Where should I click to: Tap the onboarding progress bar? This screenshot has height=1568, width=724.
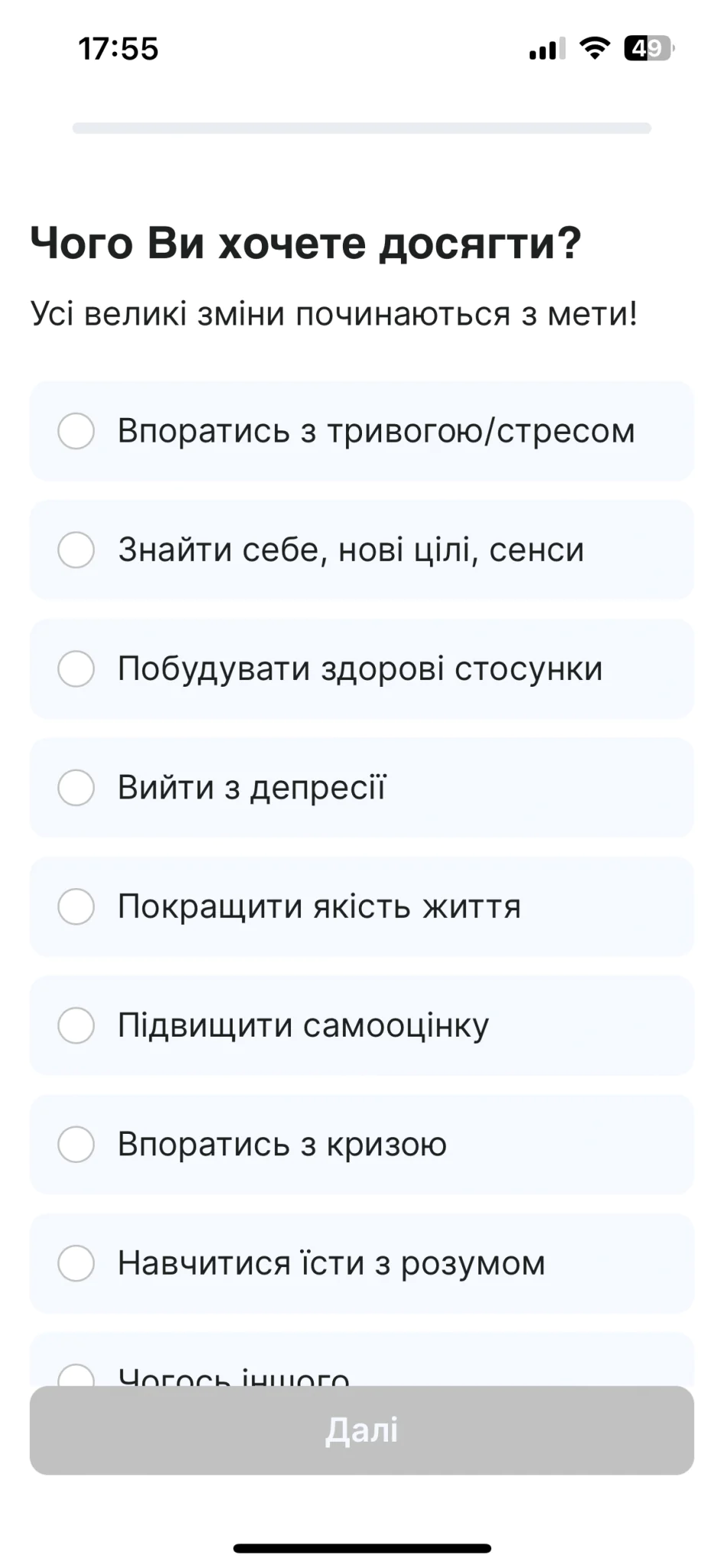(361, 129)
